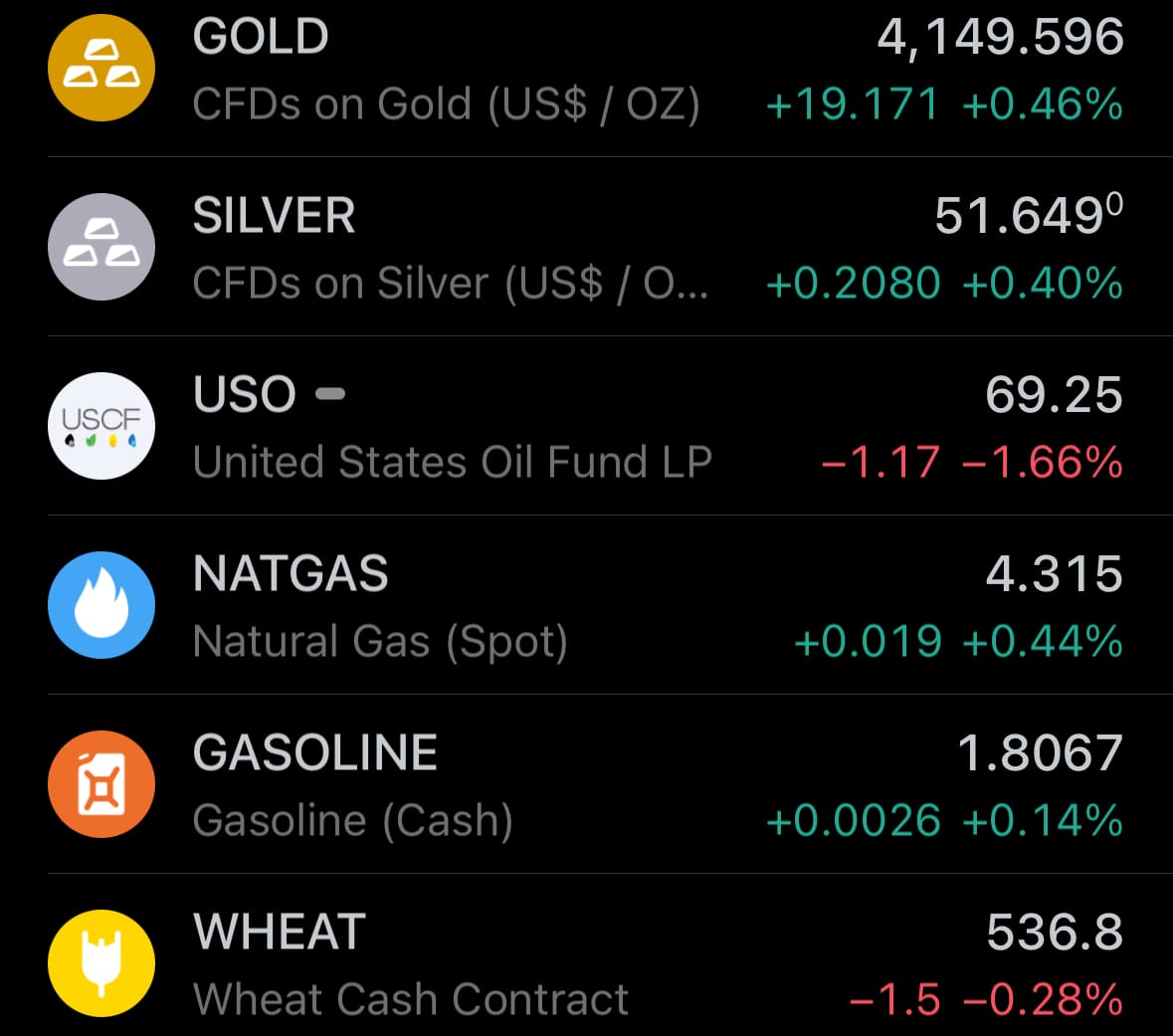Click the Wheat Cash Contract description
1173x1036 pixels.
tap(411, 999)
